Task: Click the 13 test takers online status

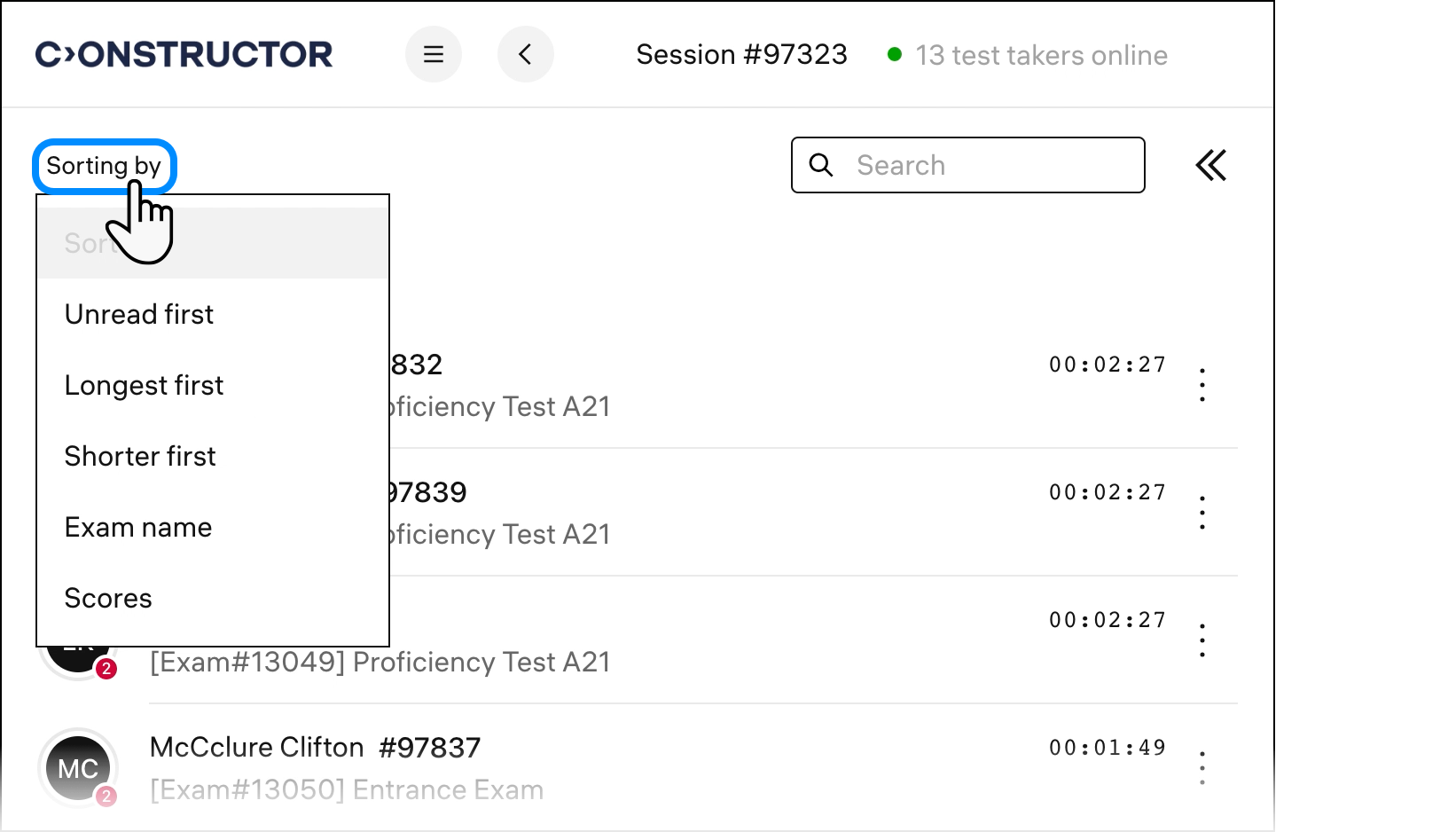Action: coord(1041,55)
